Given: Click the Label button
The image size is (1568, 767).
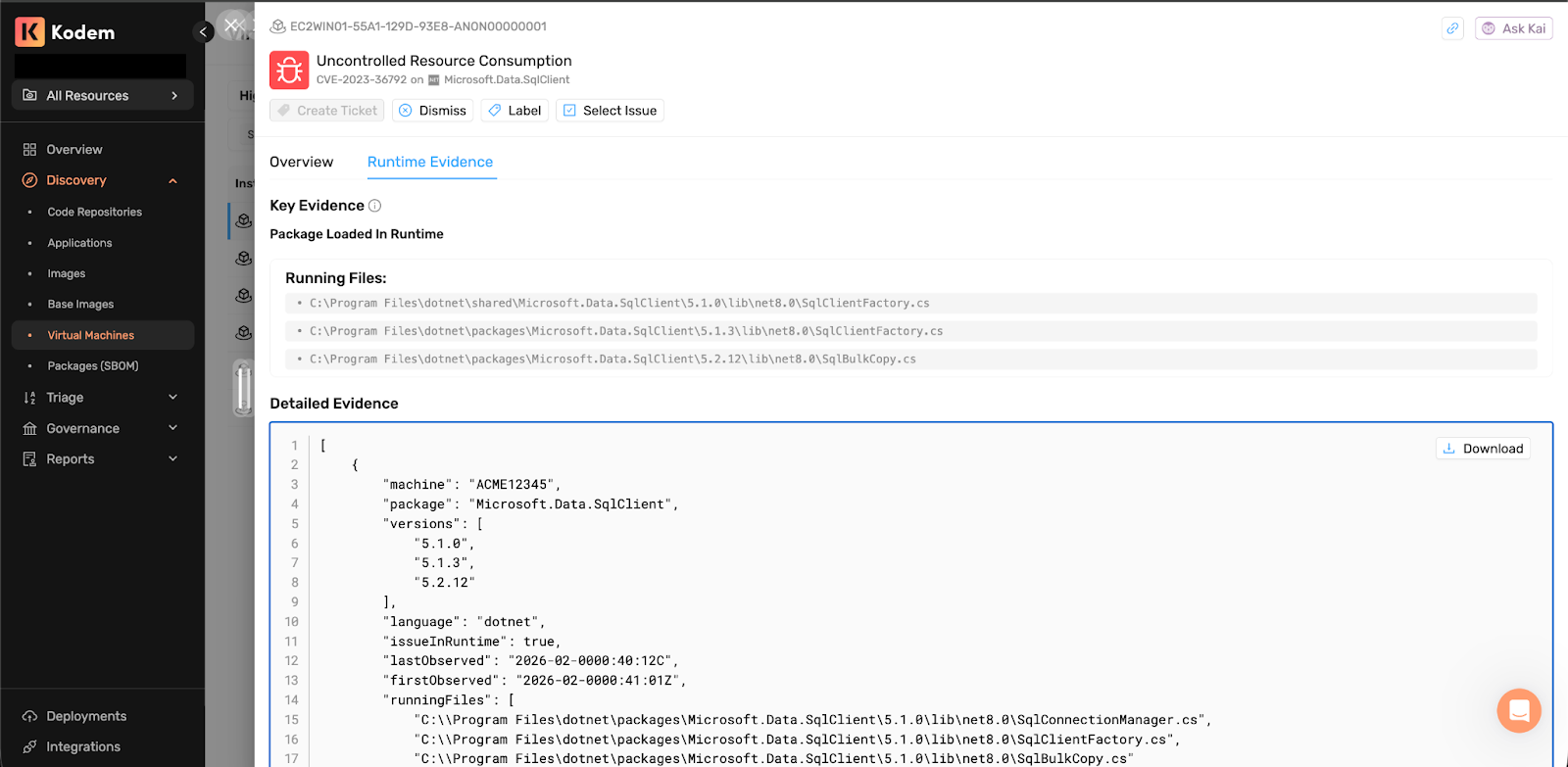Looking at the screenshot, I should point(514,111).
